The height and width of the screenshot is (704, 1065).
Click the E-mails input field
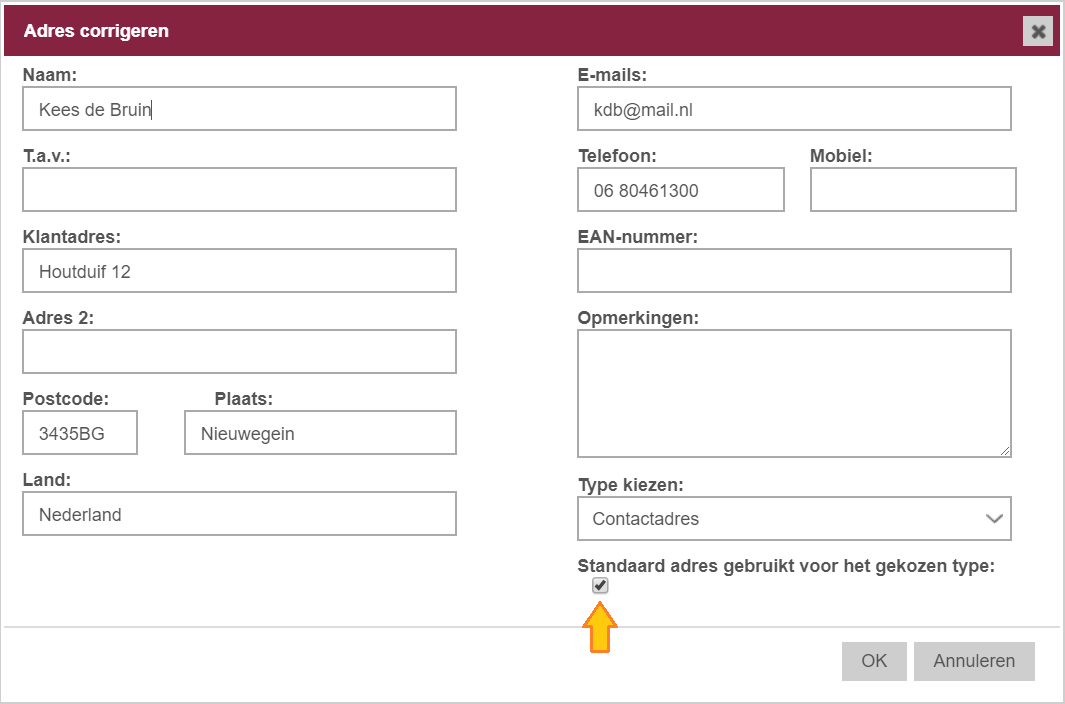pos(794,109)
